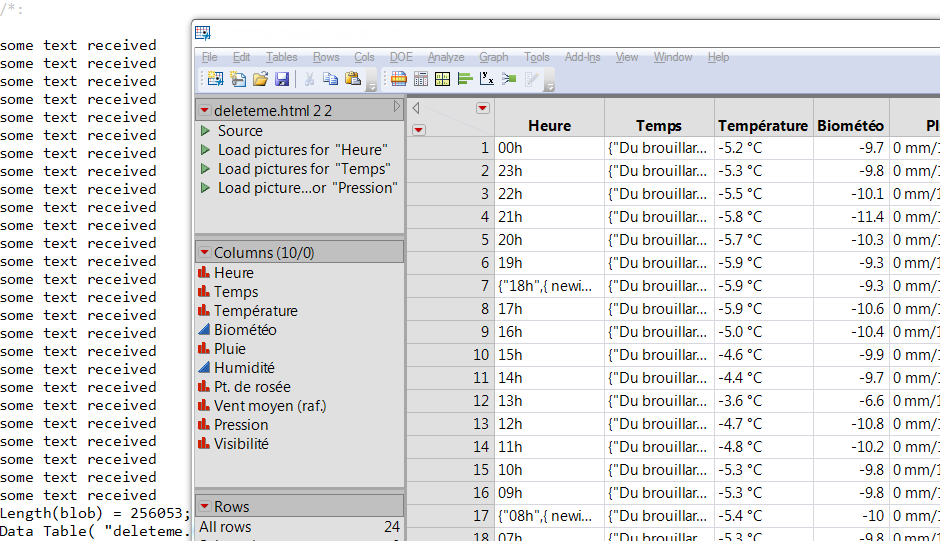This screenshot has height=541, width=940.
Task: Click the yellow four-panel chart icon
Action: (442, 79)
